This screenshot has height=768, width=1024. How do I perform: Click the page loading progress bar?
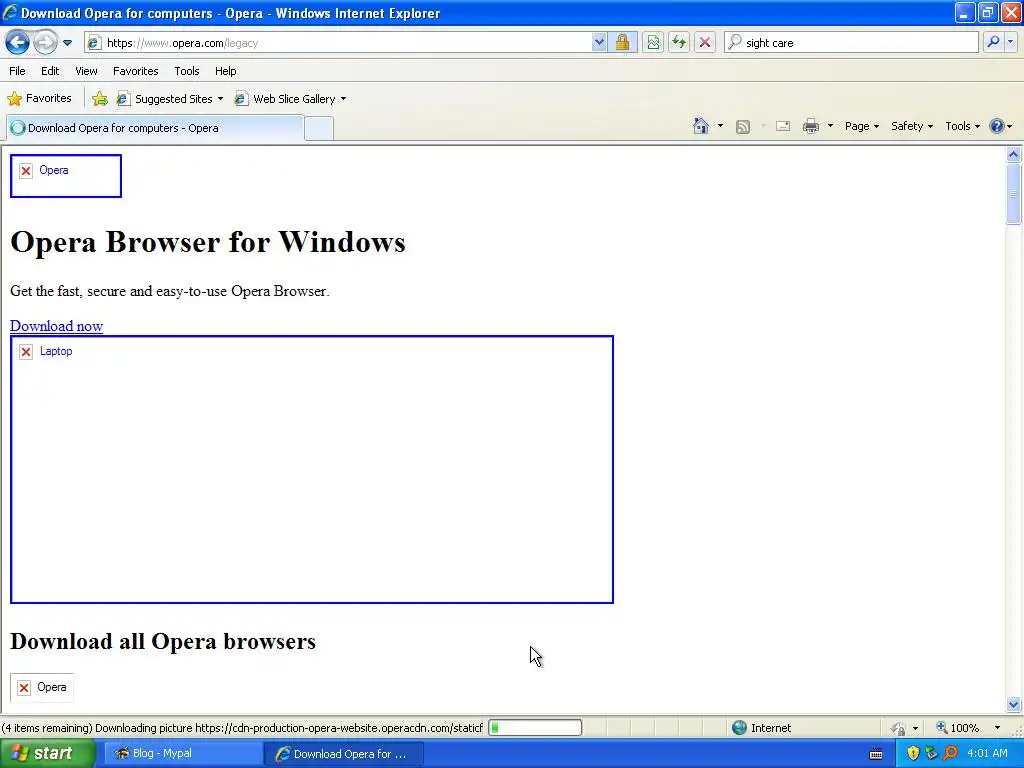tap(535, 728)
